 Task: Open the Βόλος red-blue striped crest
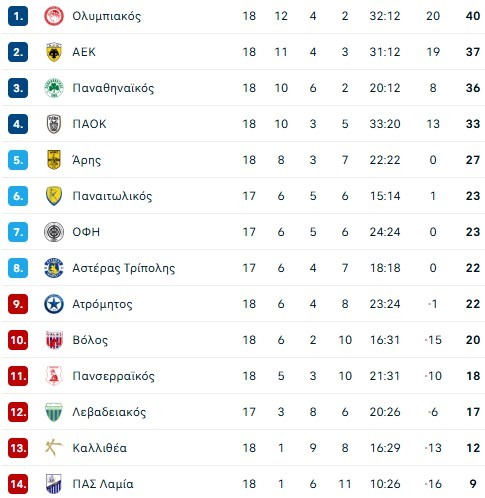54,340
